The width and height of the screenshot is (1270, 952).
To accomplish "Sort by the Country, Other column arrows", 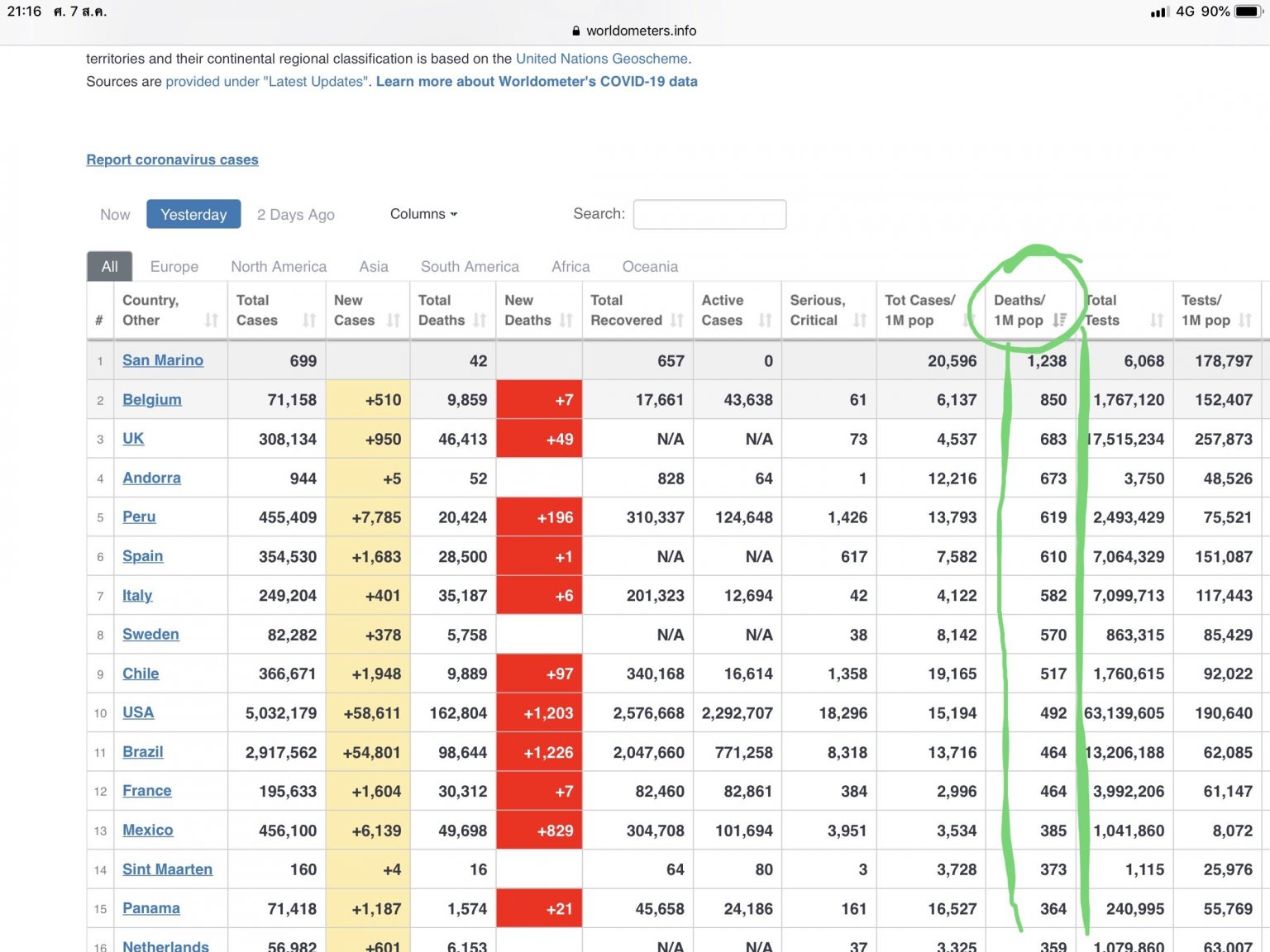I will [212, 321].
